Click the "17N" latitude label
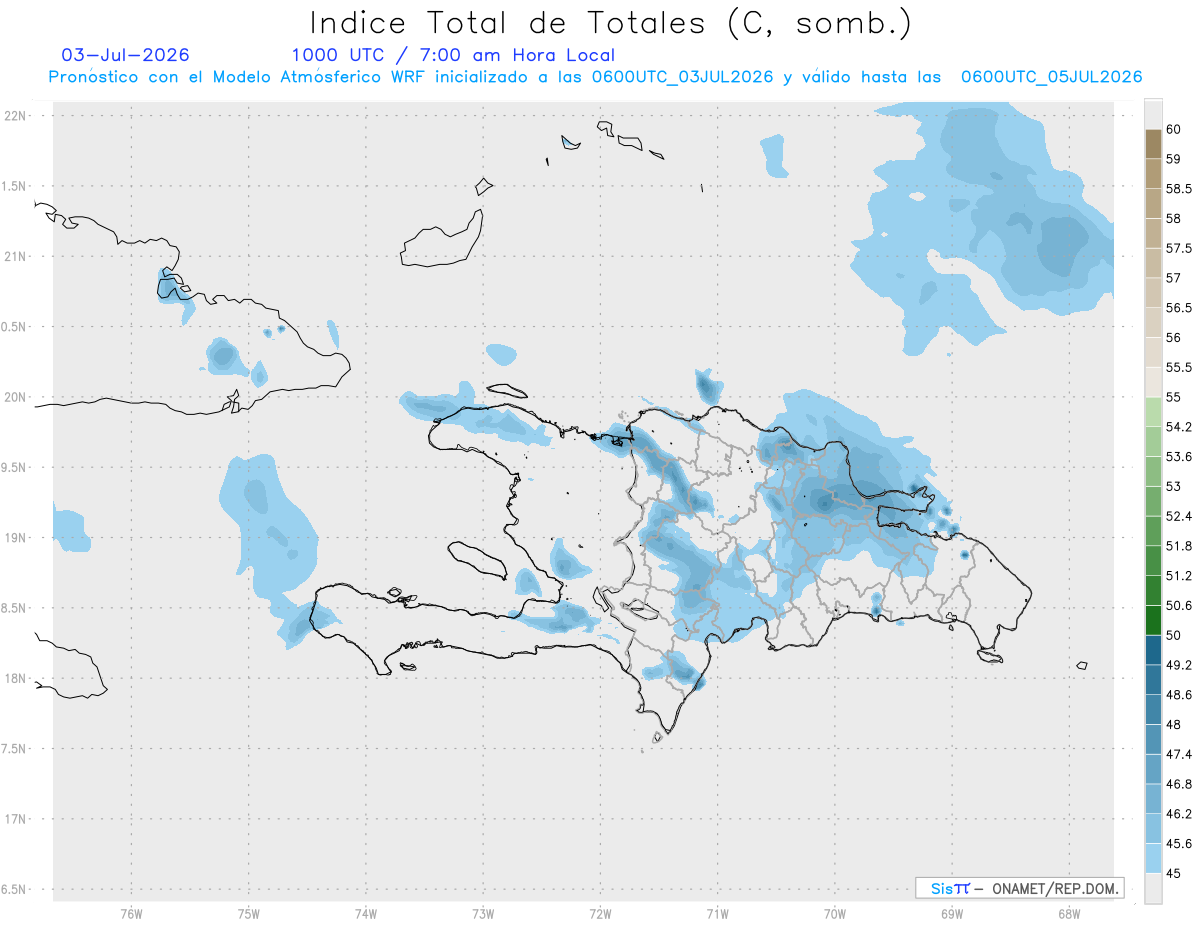This screenshot has width=1200, height=927. click(x=17, y=820)
